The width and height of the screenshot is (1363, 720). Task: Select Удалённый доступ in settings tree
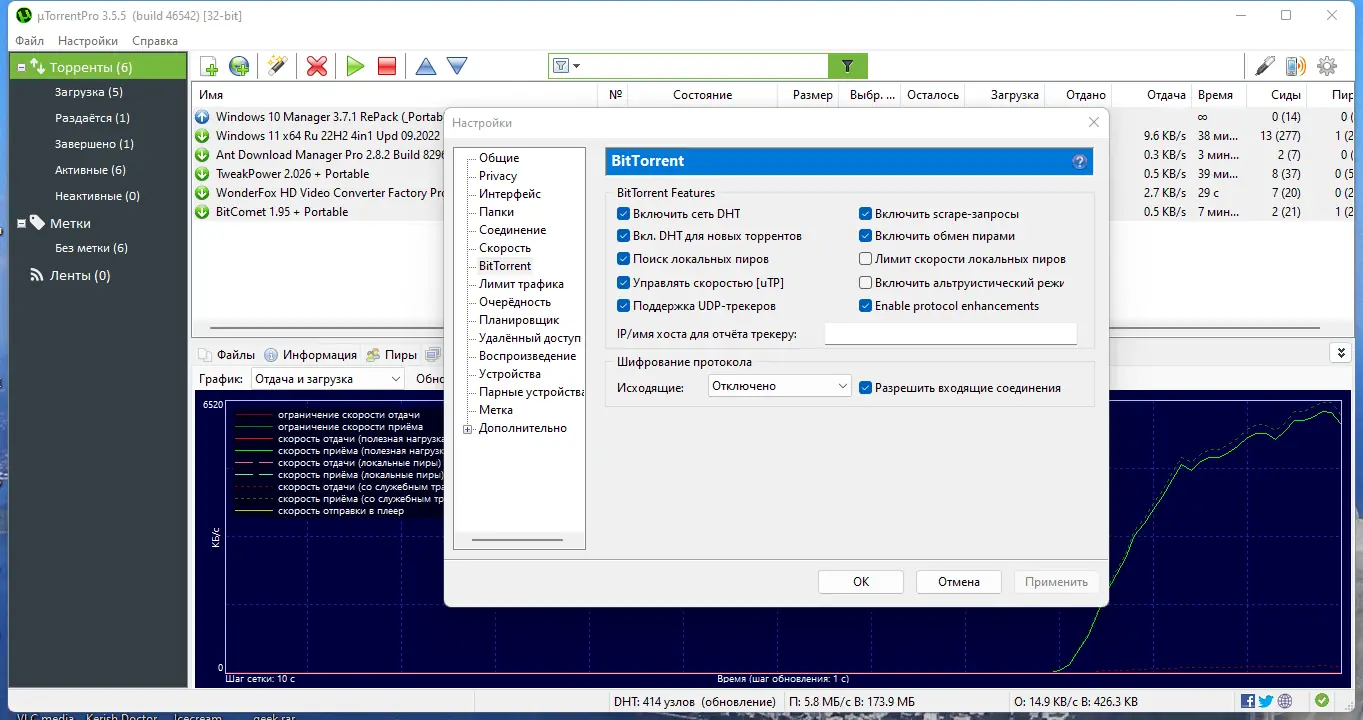tap(530, 338)
